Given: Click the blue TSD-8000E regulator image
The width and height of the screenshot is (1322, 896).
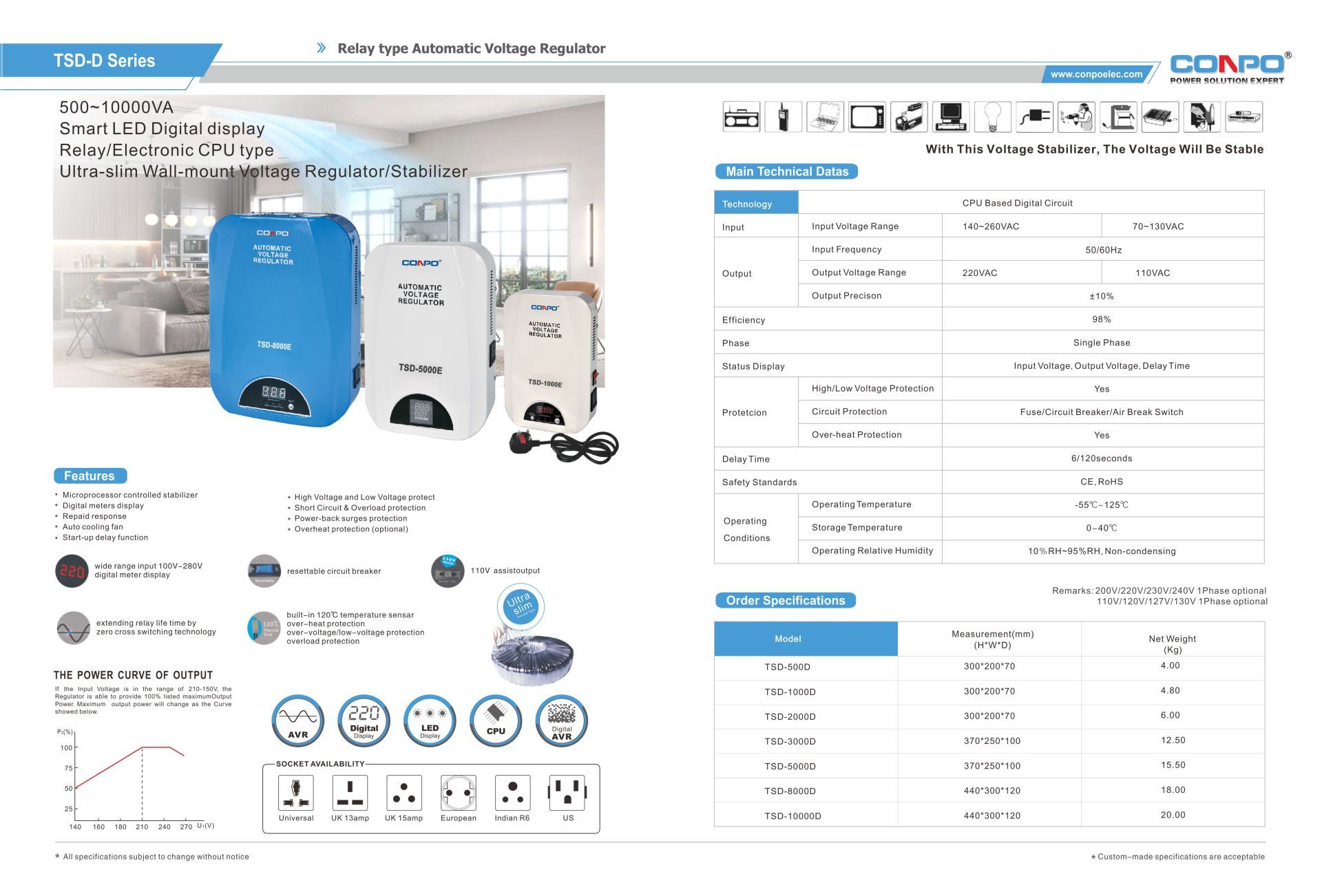Looking at the screenshot, I should click(284, 320).
